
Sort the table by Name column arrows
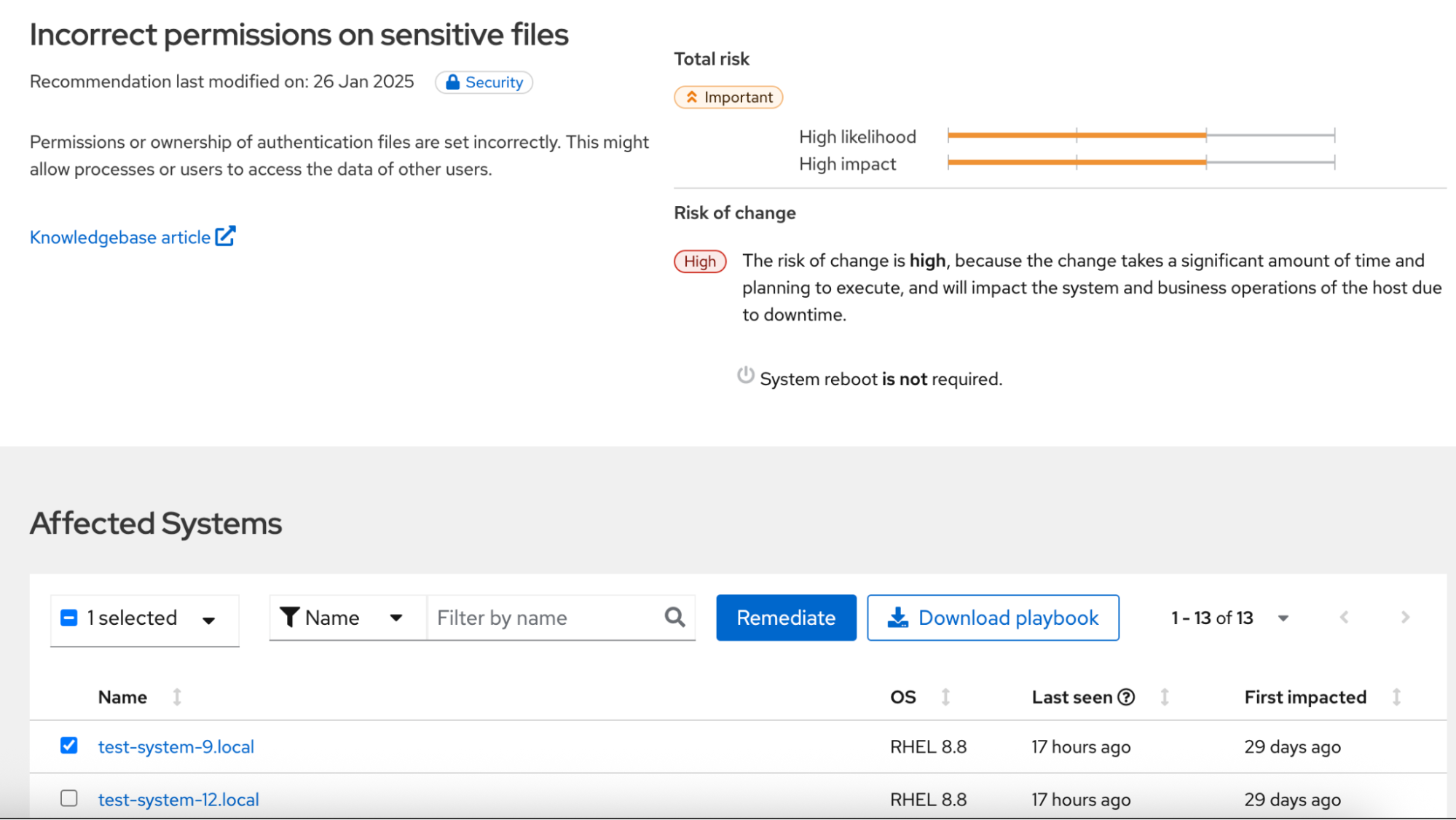click(177, 697)
